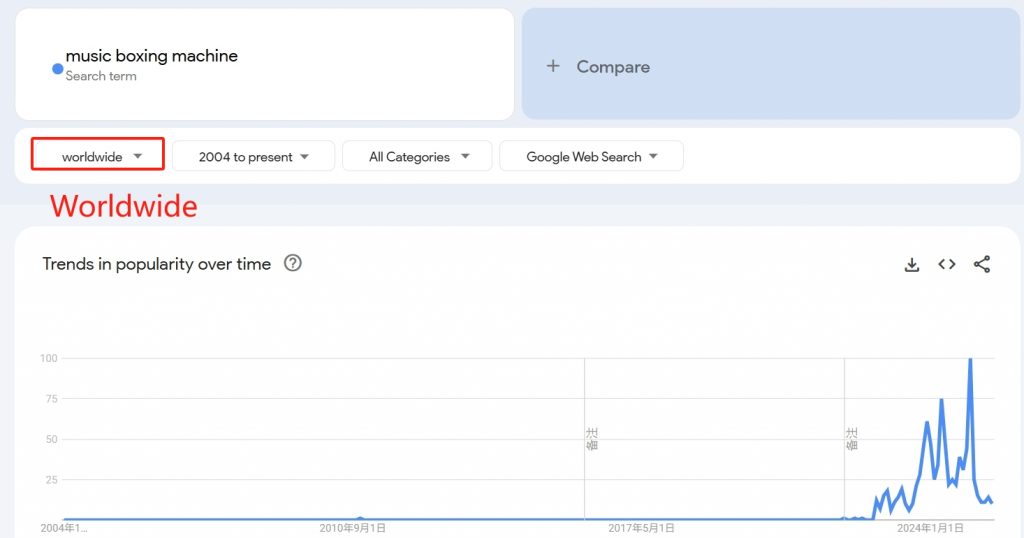
Task: Click the arrow next to worldwide
Action: (x=137, y=157)
